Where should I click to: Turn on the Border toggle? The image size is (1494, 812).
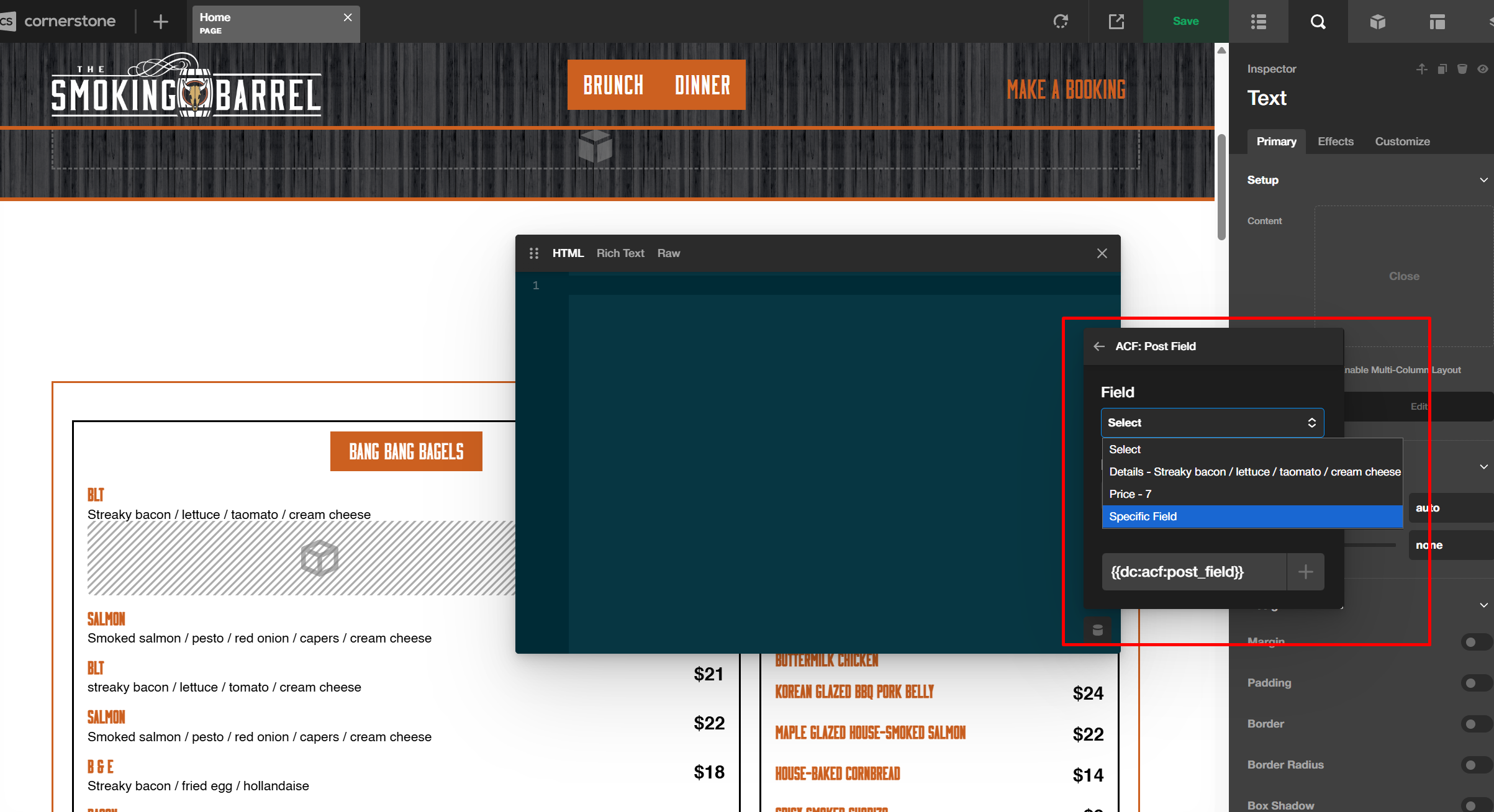[x=1475, y=724]
